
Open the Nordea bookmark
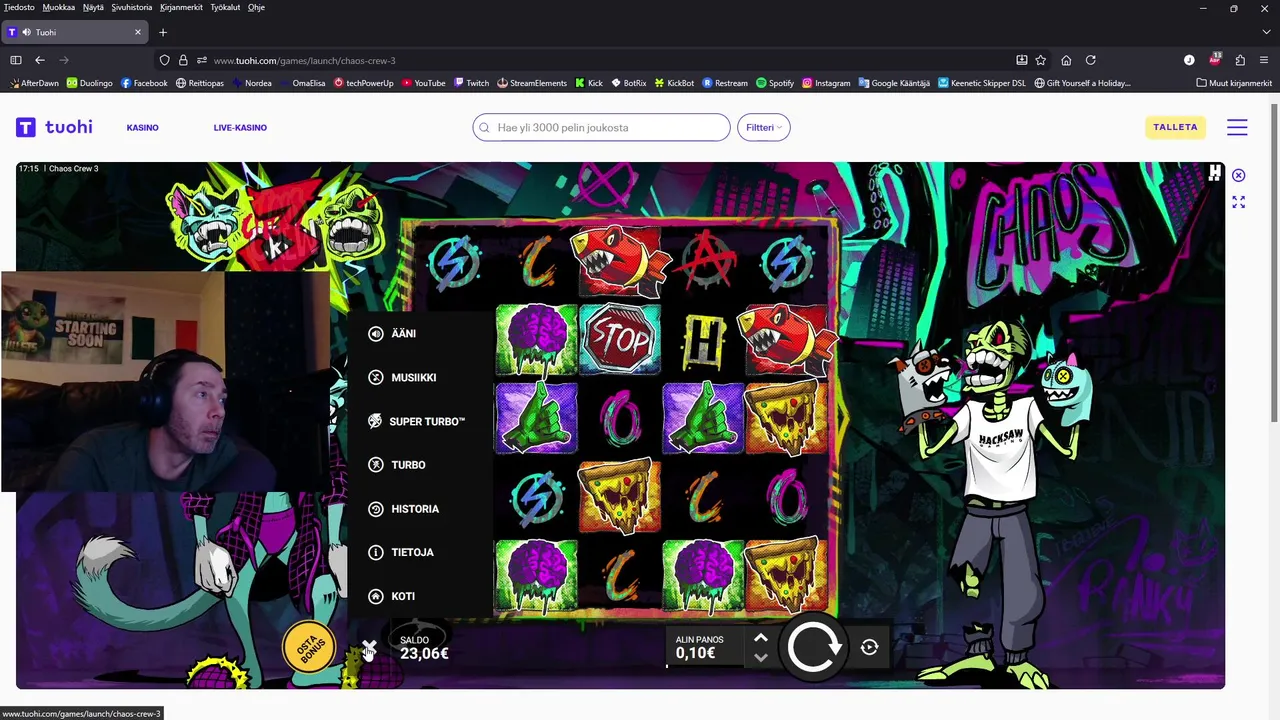(252, 83)
